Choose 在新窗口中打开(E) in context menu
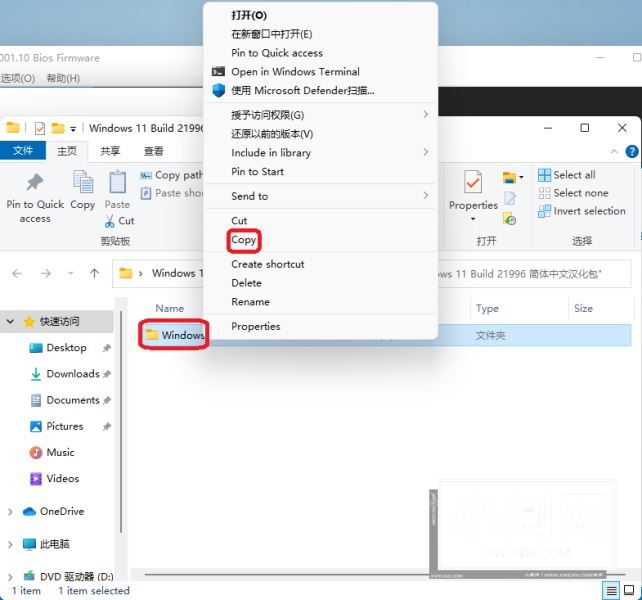This screenshot has height=600, width=642. (321, 34)
